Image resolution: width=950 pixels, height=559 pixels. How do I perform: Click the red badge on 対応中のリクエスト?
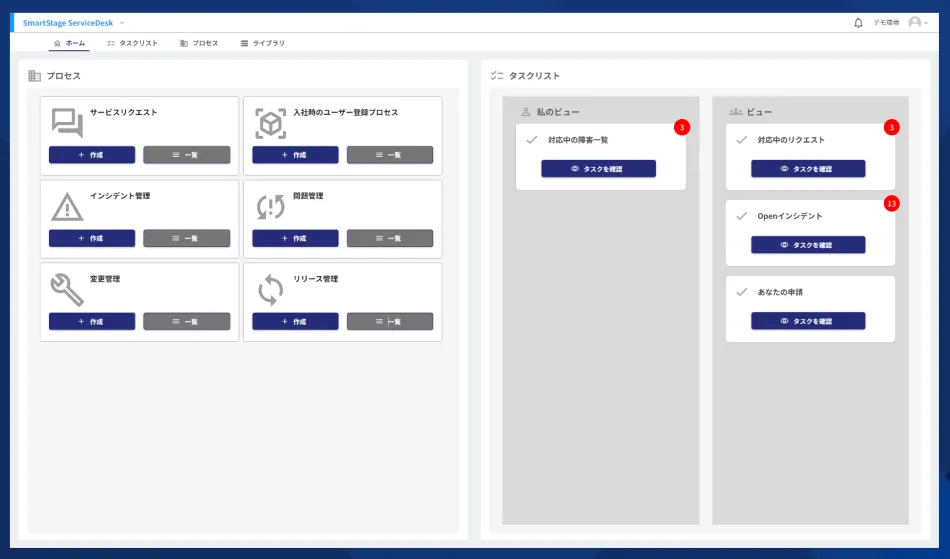(x=891, y=127)
